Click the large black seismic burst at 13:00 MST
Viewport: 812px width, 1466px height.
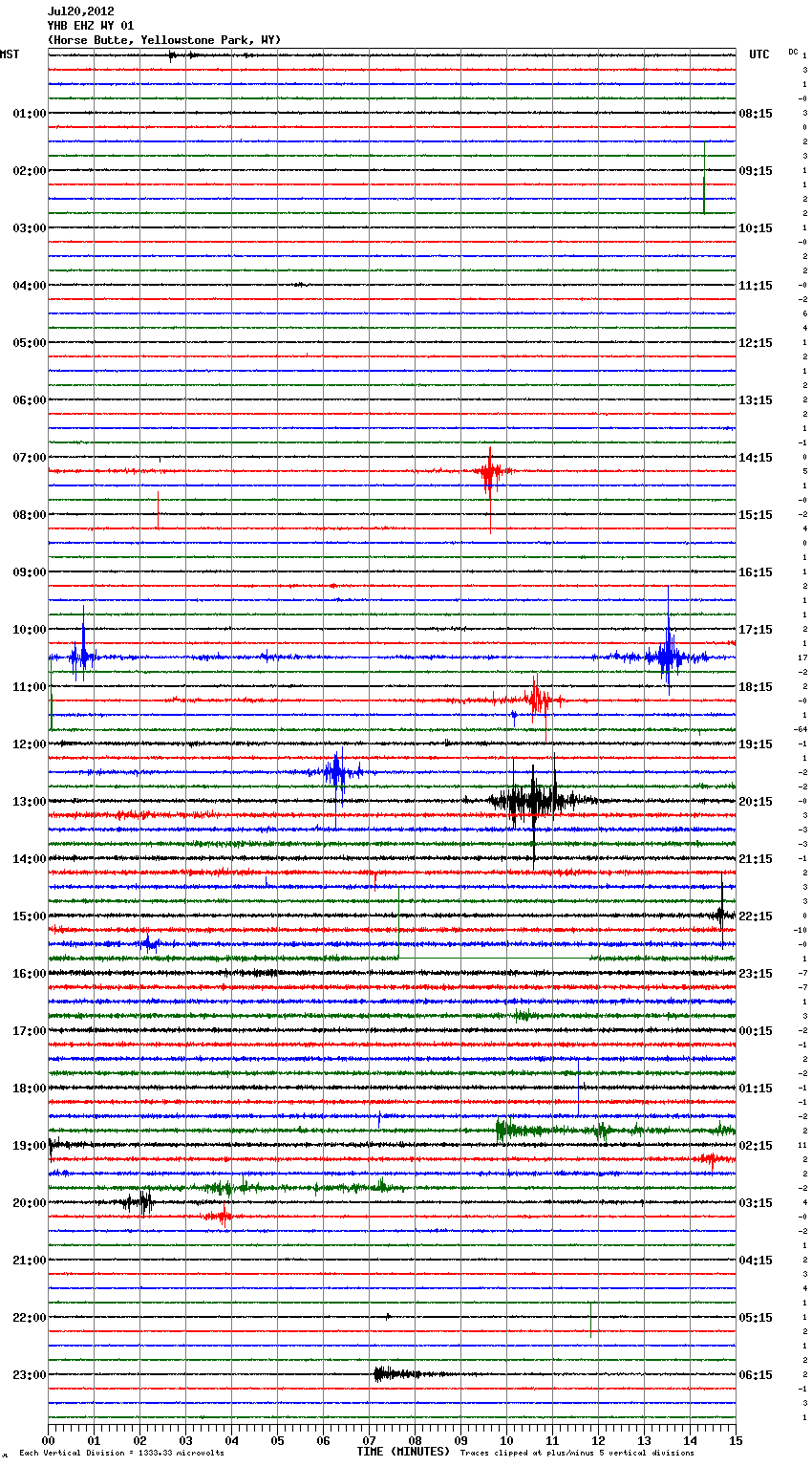click(x=532, y=801)
